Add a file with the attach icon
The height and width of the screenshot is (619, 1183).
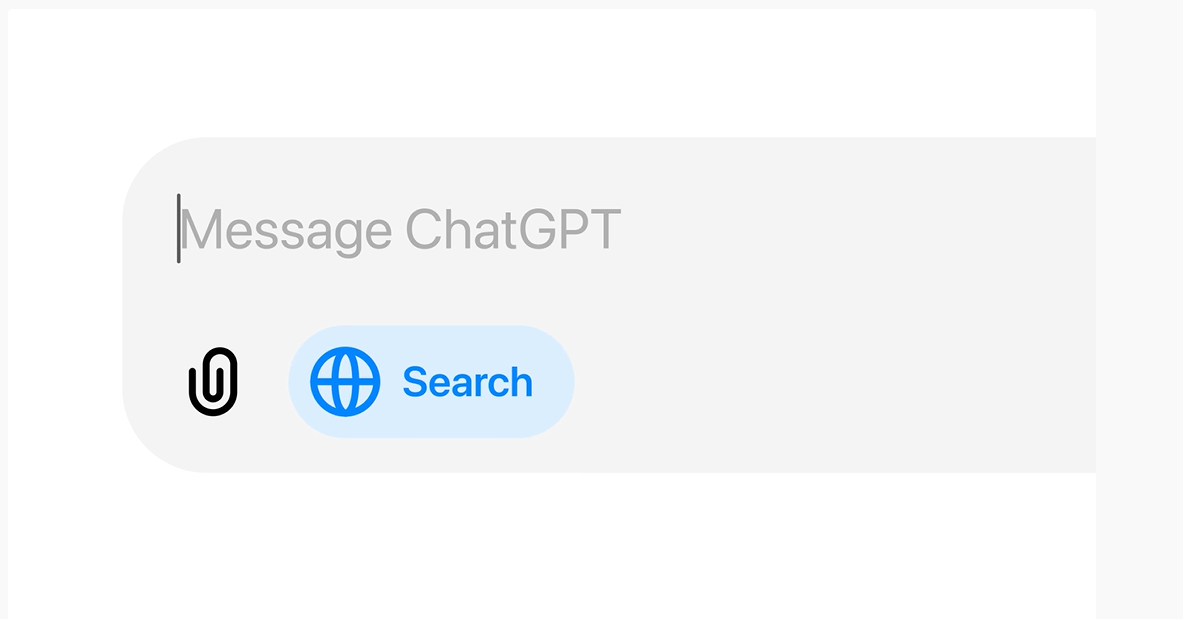pyautogui.click(x=213, y=381)
